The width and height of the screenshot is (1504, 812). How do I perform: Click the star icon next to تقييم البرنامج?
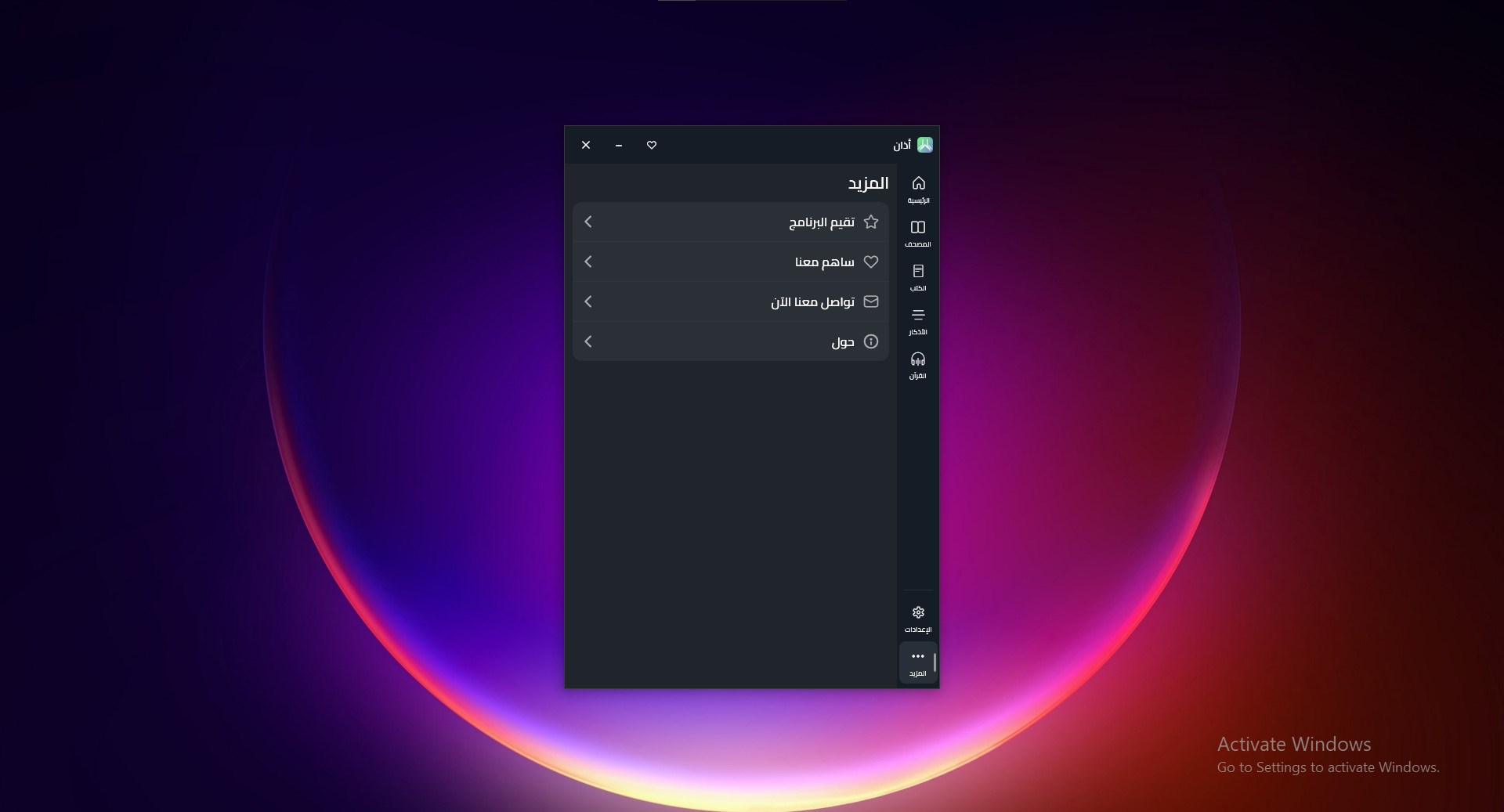pos(872,222)
